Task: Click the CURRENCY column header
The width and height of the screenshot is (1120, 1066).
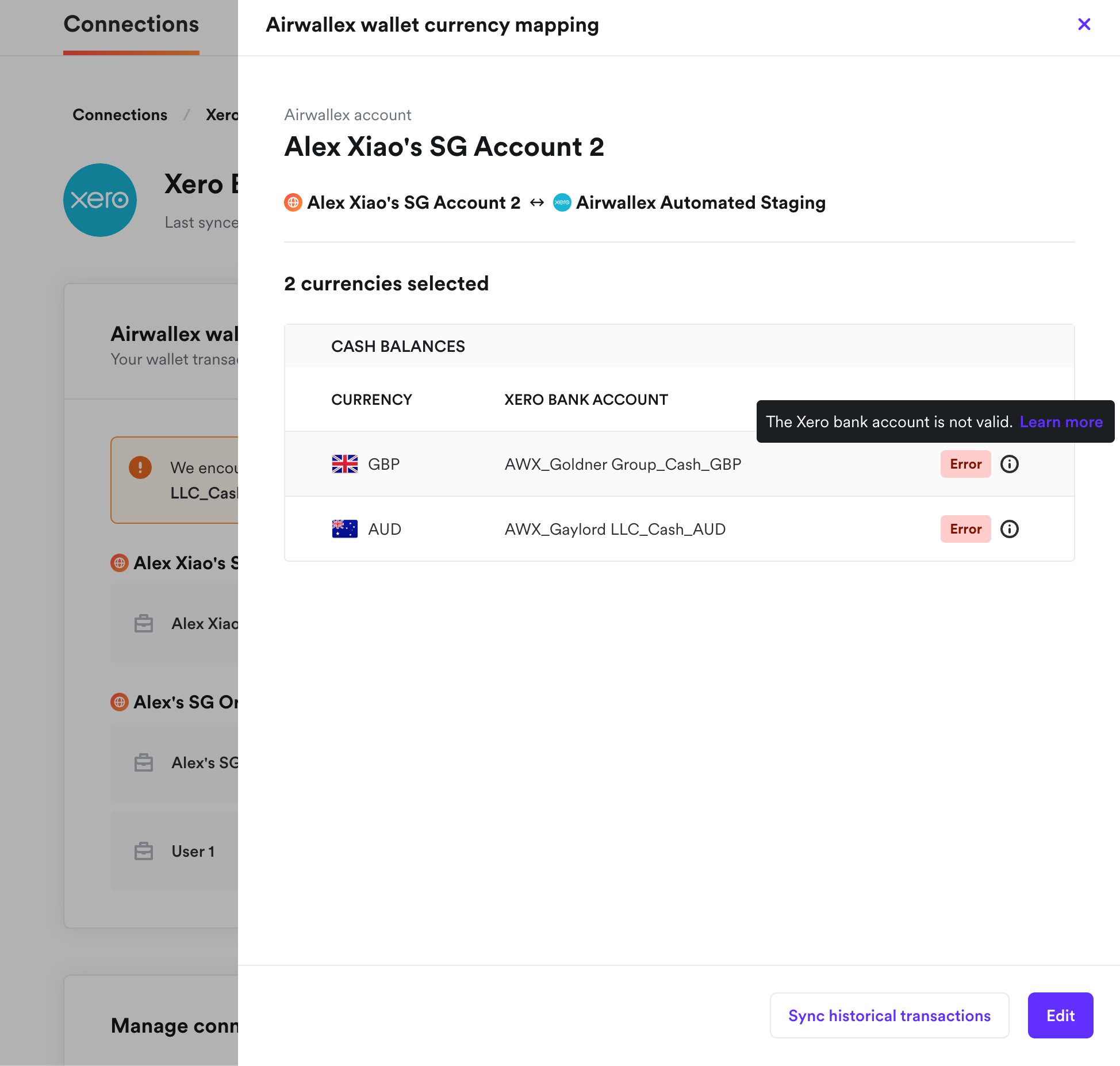Action: click(371, 400)
